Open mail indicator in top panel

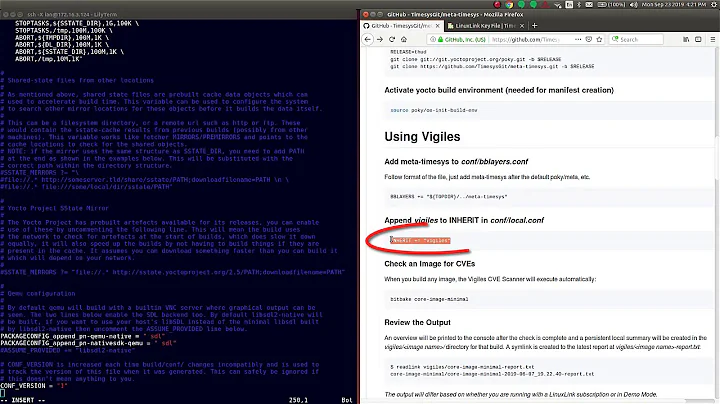pyautogui.click(x=589, y=5)
